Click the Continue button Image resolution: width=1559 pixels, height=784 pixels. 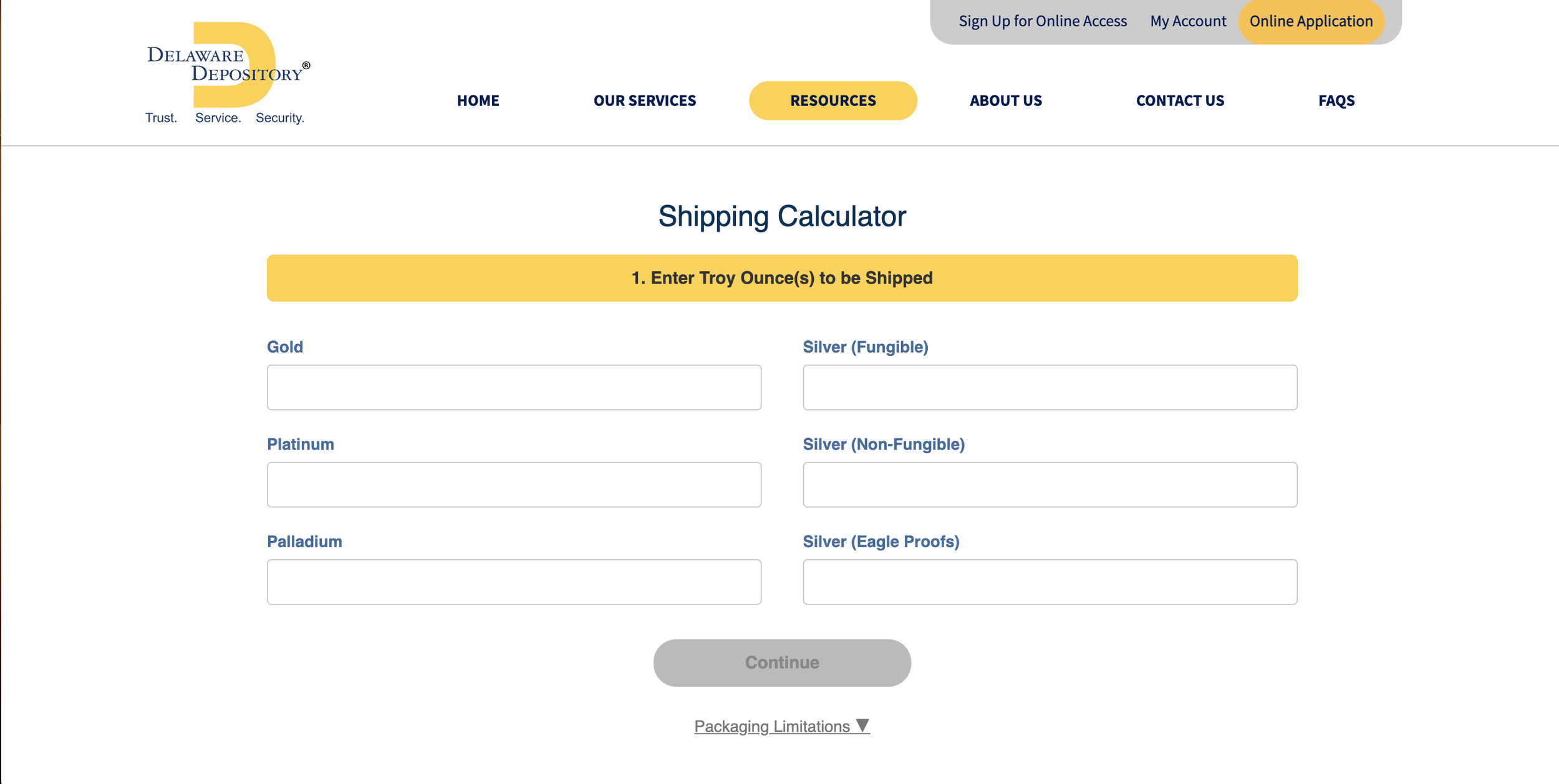[782, 662]
